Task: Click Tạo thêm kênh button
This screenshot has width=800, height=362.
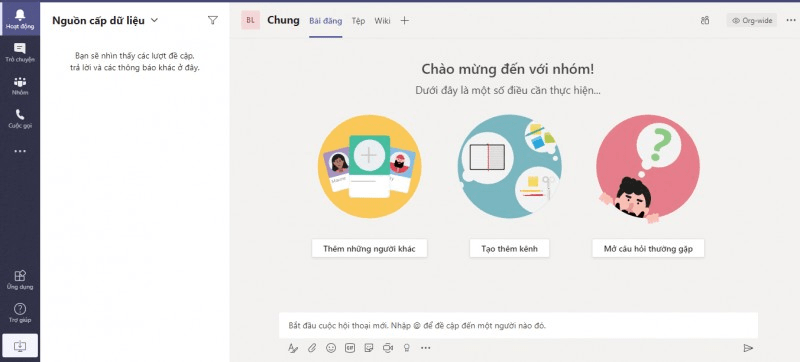Action: point(509,248)
